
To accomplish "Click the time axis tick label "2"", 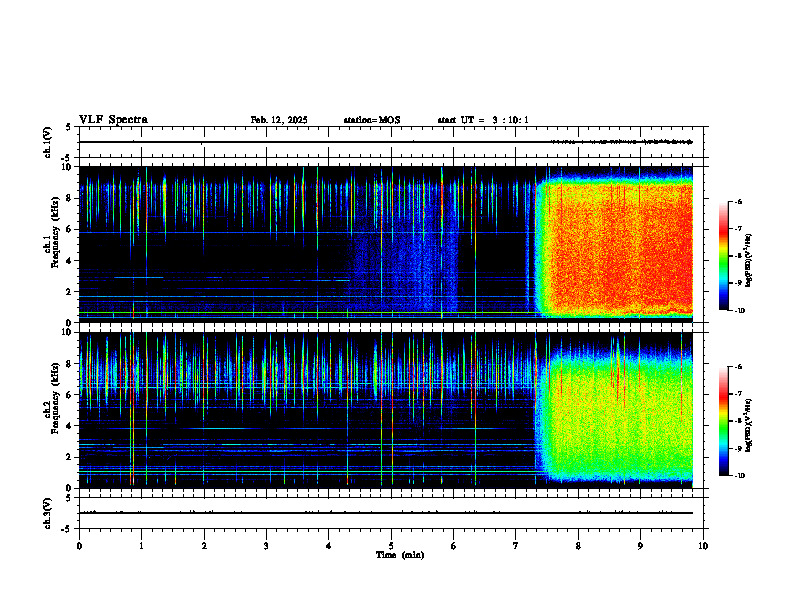I will pyautogui.click(x=204, y=546).
